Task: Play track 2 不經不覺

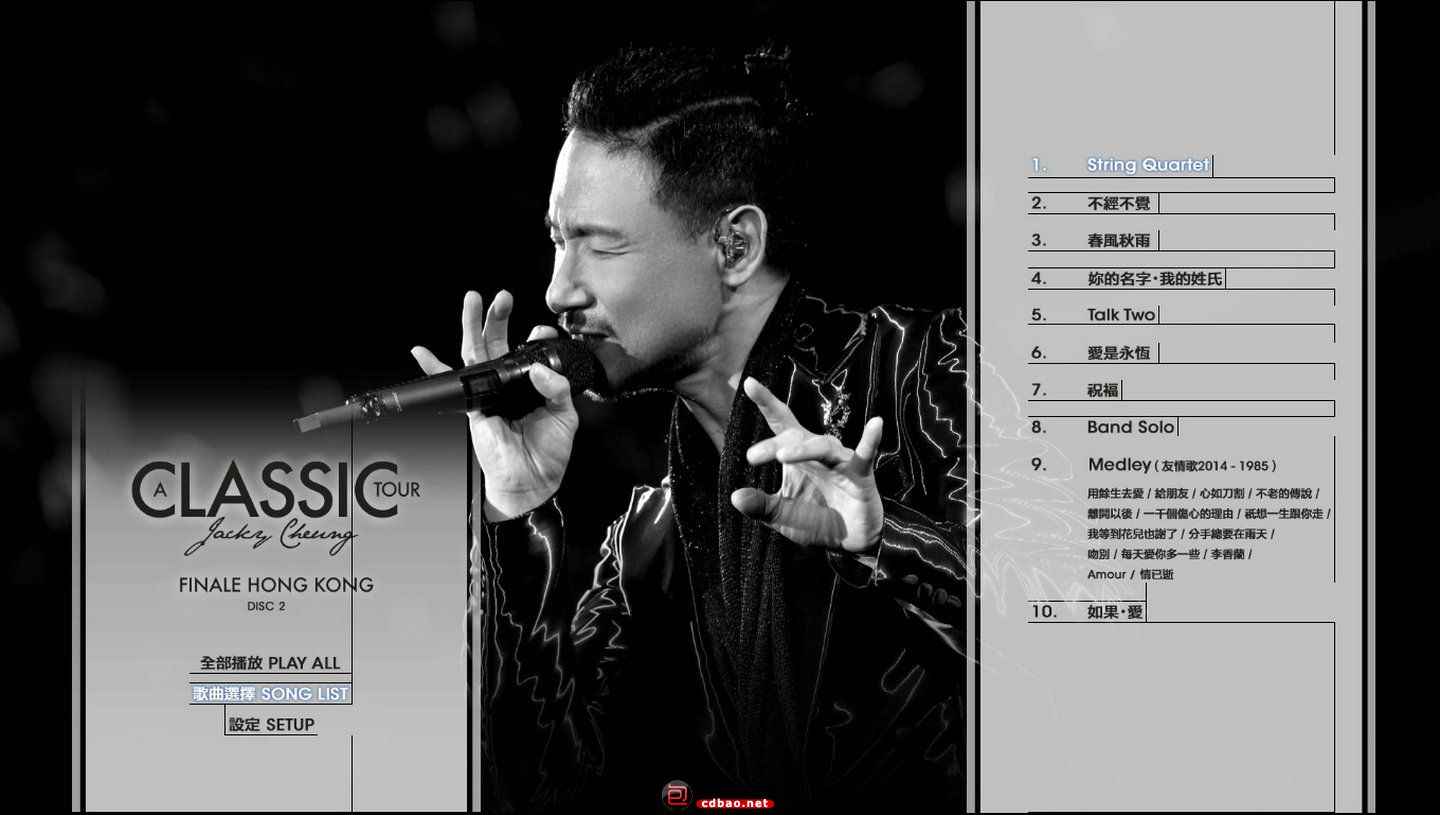Action: coord(1093,203)
